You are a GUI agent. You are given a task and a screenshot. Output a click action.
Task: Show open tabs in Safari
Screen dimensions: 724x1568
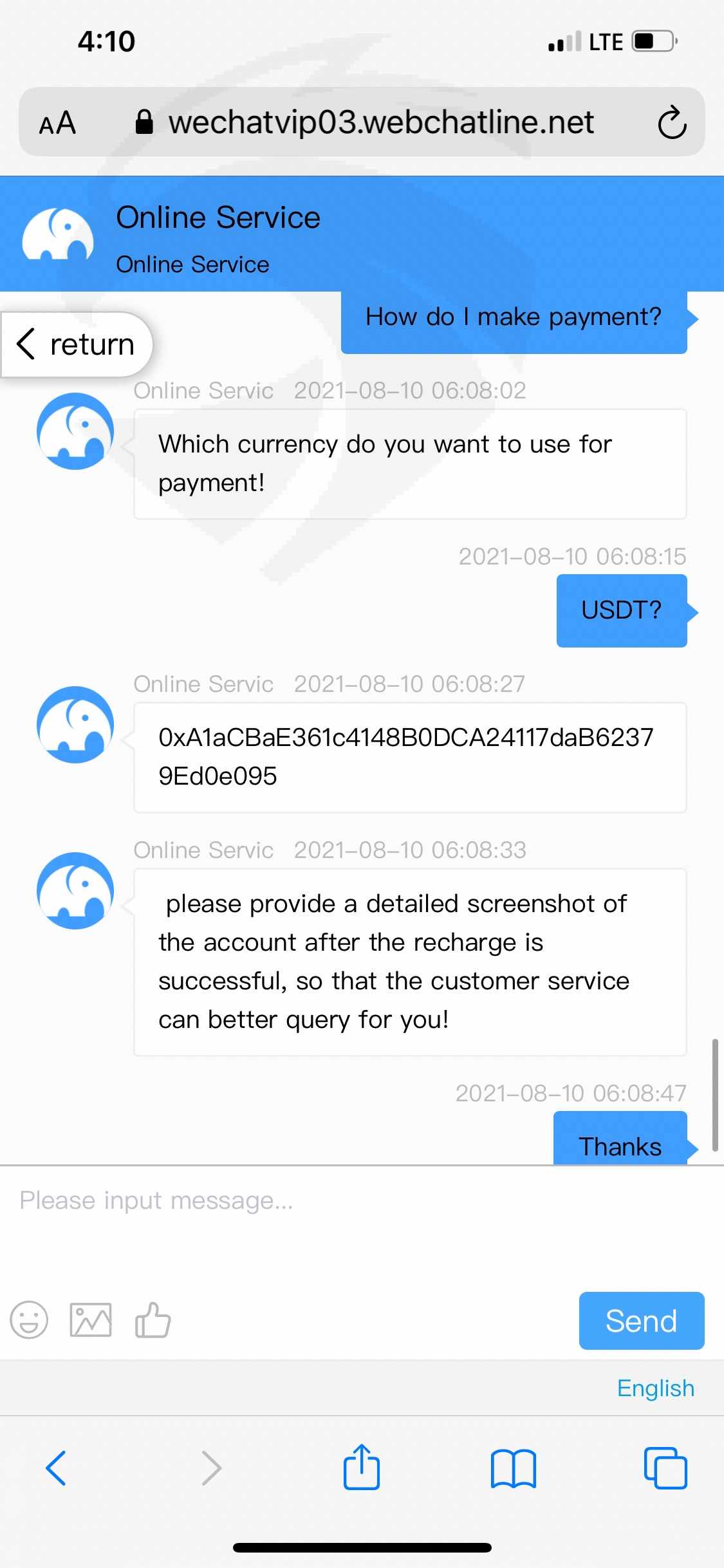[x=665, y=1468]
